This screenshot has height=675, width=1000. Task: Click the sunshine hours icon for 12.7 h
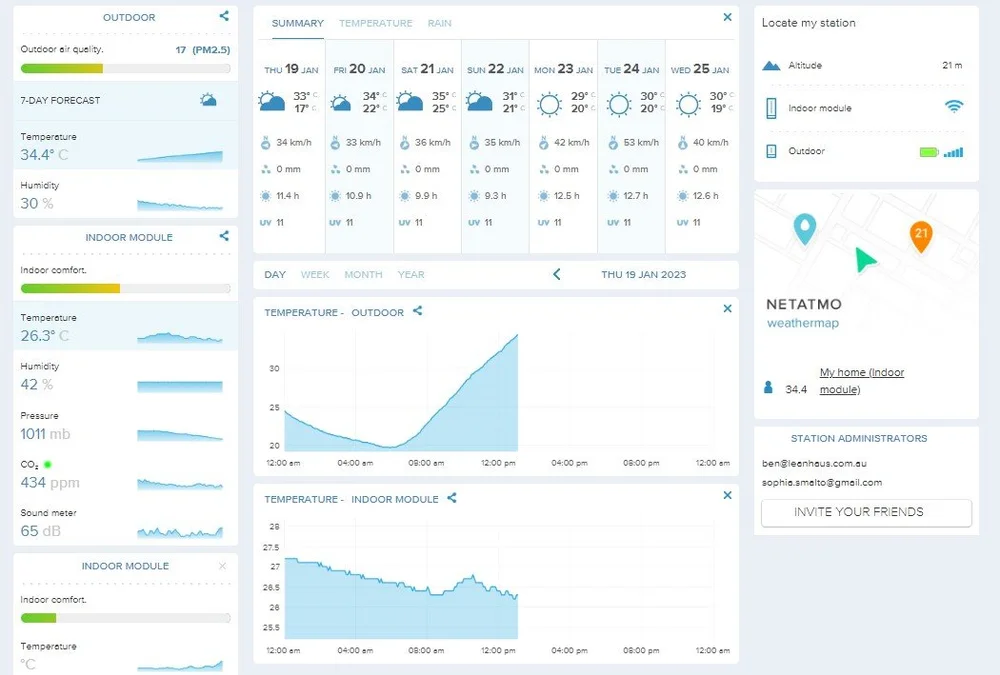pos(613,196)
